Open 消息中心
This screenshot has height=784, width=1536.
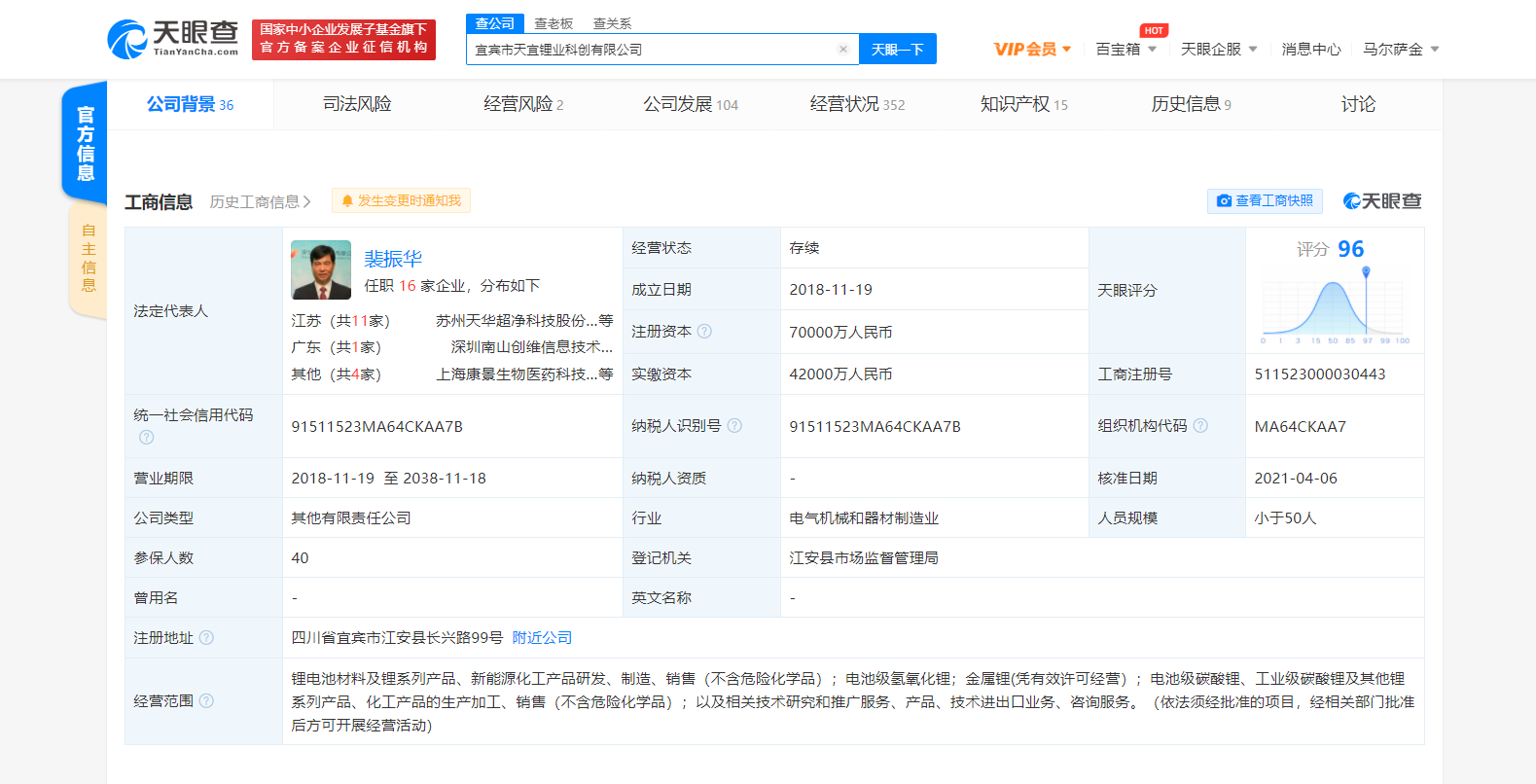(1310, 50)
